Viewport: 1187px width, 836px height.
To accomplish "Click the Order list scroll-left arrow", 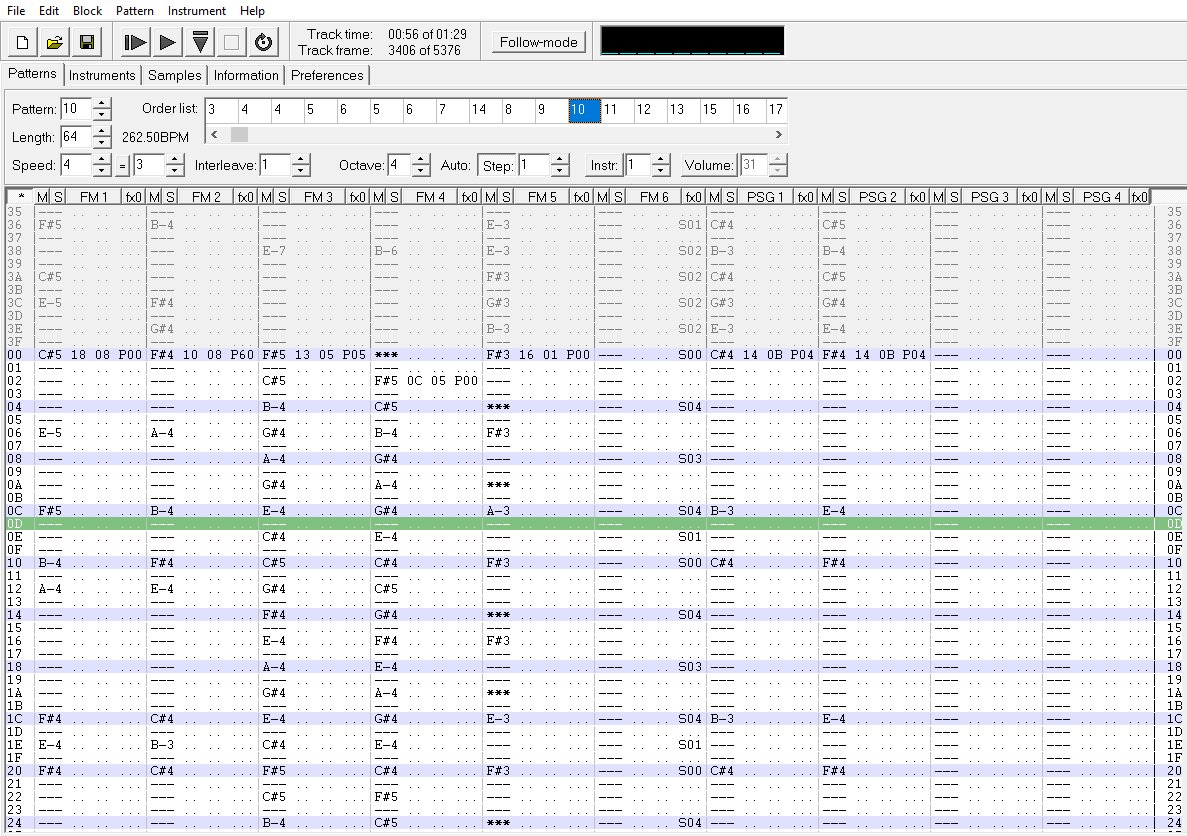I will pyautogui.click(x=214, y=135).
